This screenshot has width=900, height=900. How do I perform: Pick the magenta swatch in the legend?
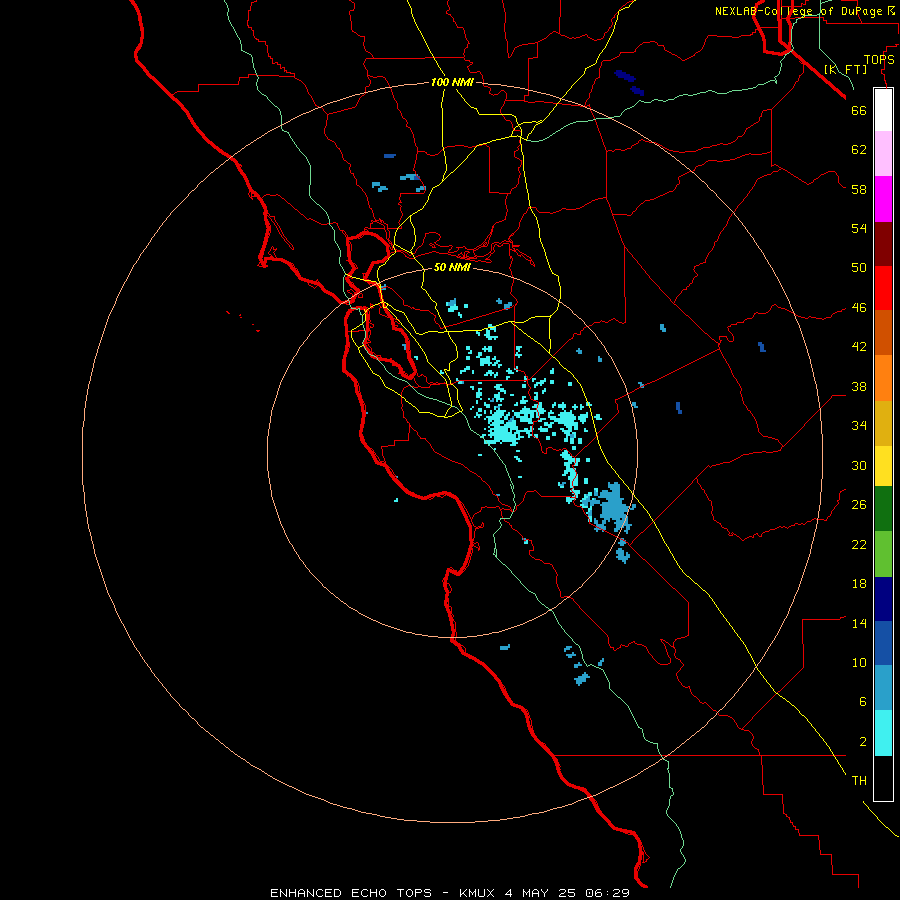(883, 199)
